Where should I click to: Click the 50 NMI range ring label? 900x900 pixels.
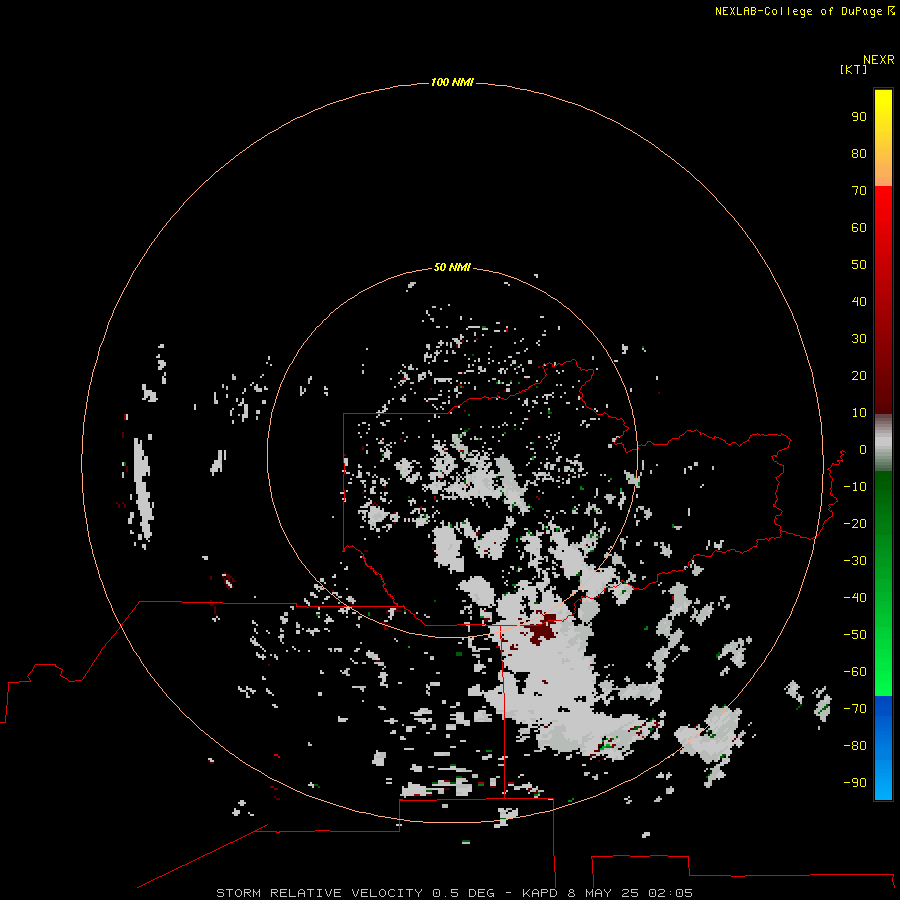pyautogui.click(x=452, y=267)
